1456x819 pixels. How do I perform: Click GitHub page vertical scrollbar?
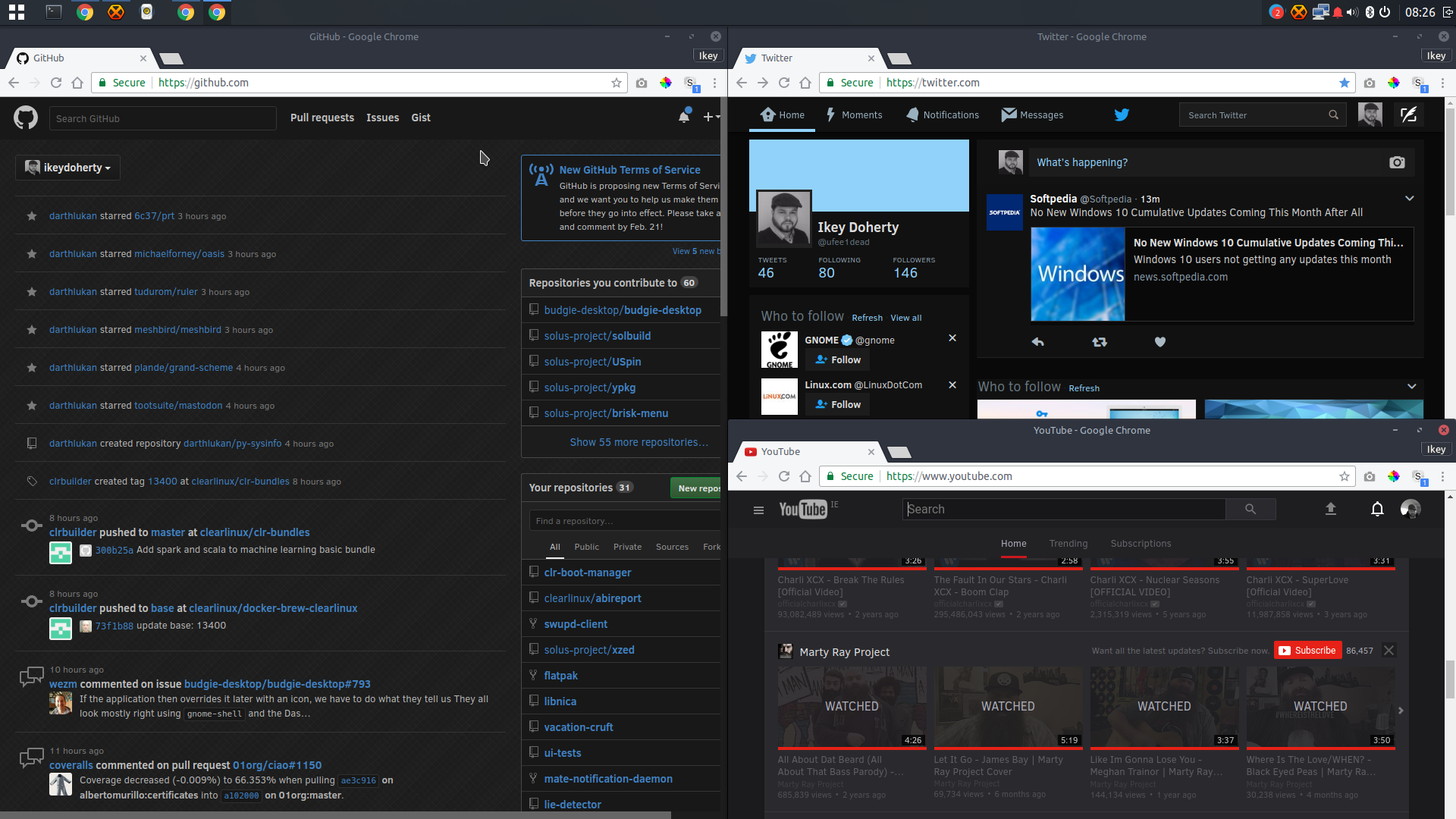[724, 208]
